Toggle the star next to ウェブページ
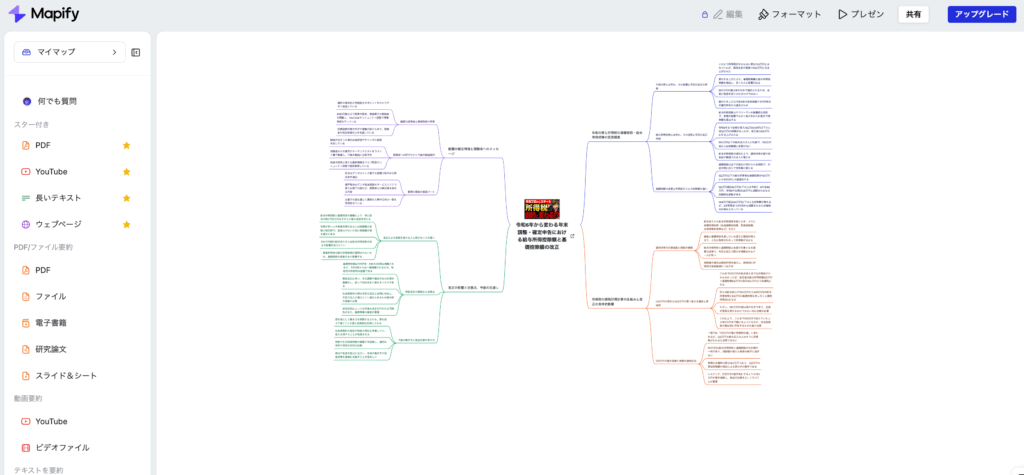The width and height of the screenshot is (1024, 475). [x=126, y=224]
